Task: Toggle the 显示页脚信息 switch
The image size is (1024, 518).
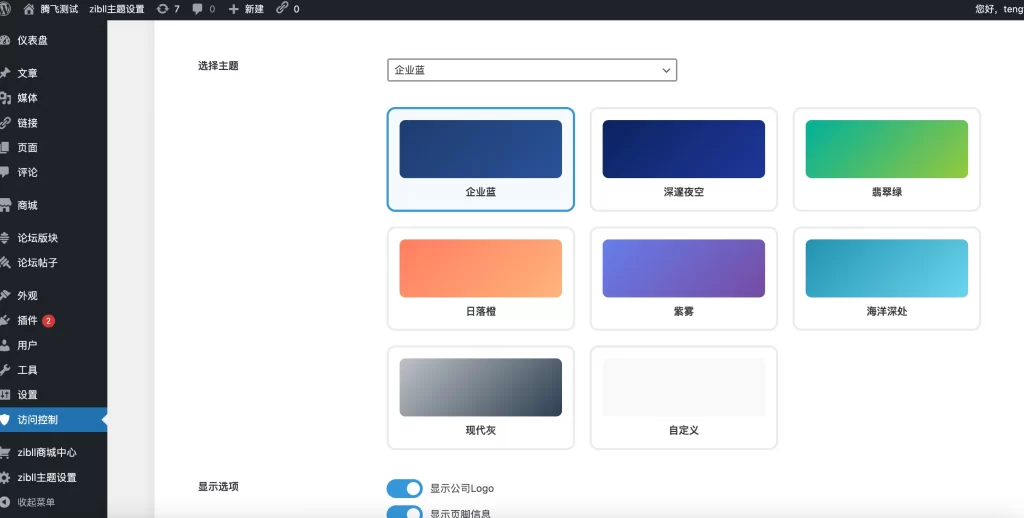Action: click(405, 513)
